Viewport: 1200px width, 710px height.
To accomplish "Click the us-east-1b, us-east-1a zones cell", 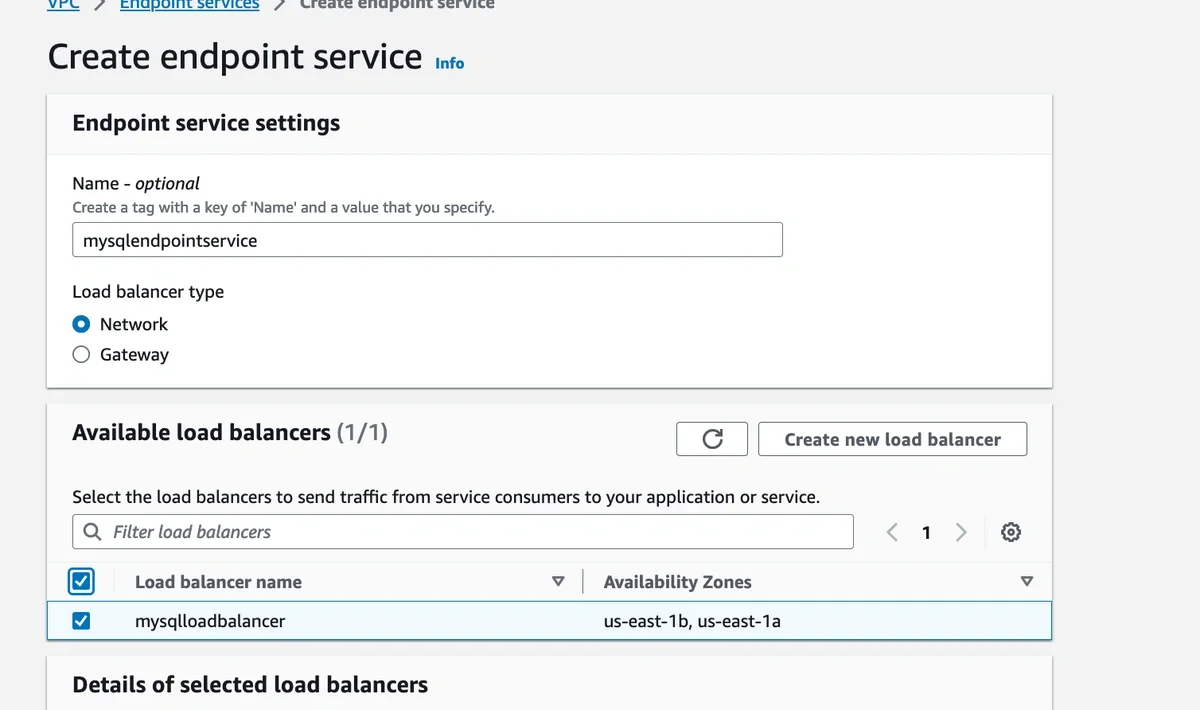I will point(692,621).
